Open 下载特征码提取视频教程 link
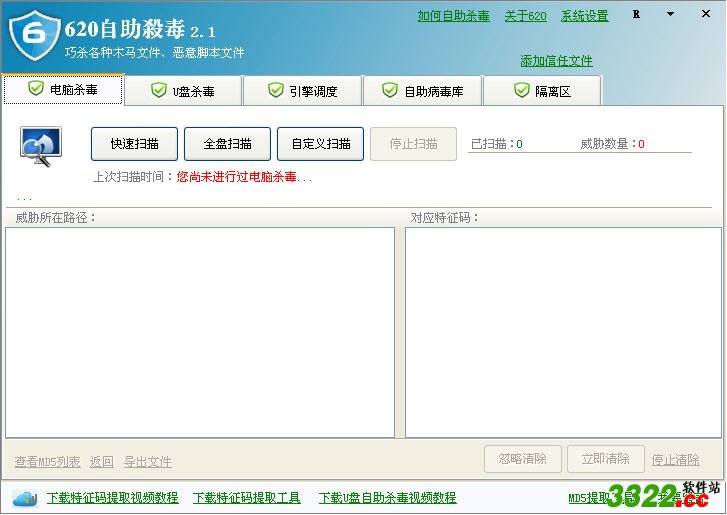This screenshot has width=727, height=515. click(x=112, y=498)
